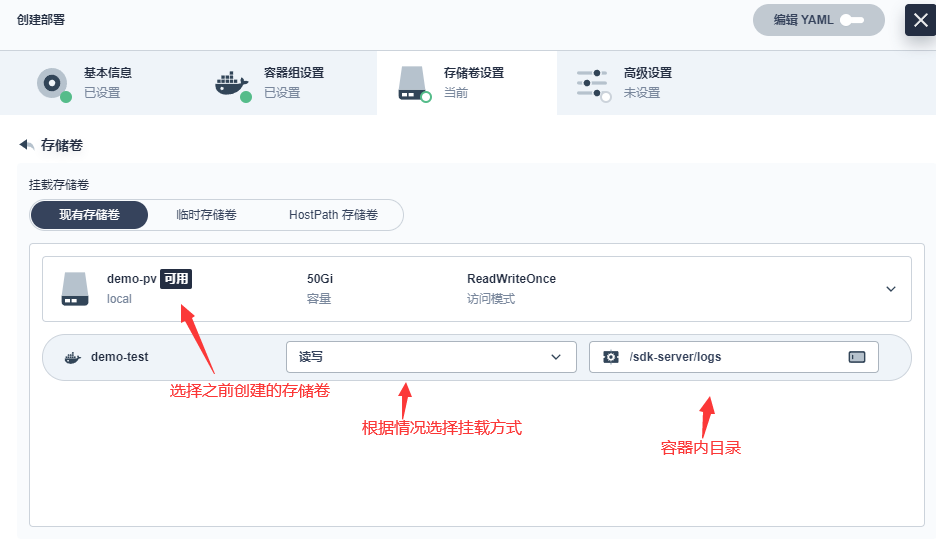
Task: Click the /sdk-server/logs path input field
Action: [730, 357]
